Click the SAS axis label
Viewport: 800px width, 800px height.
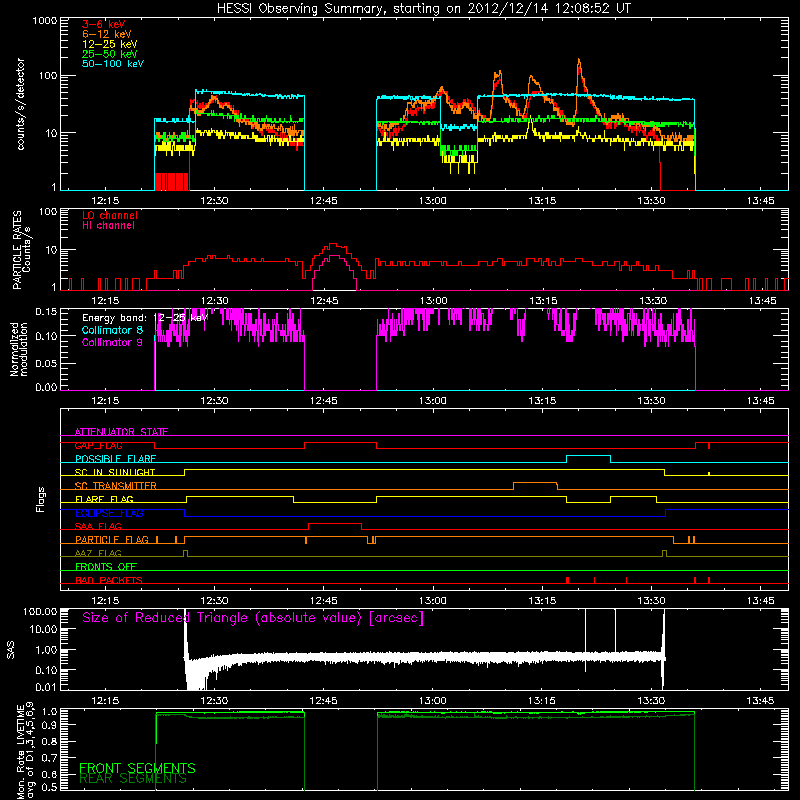[x=11, y=650]
